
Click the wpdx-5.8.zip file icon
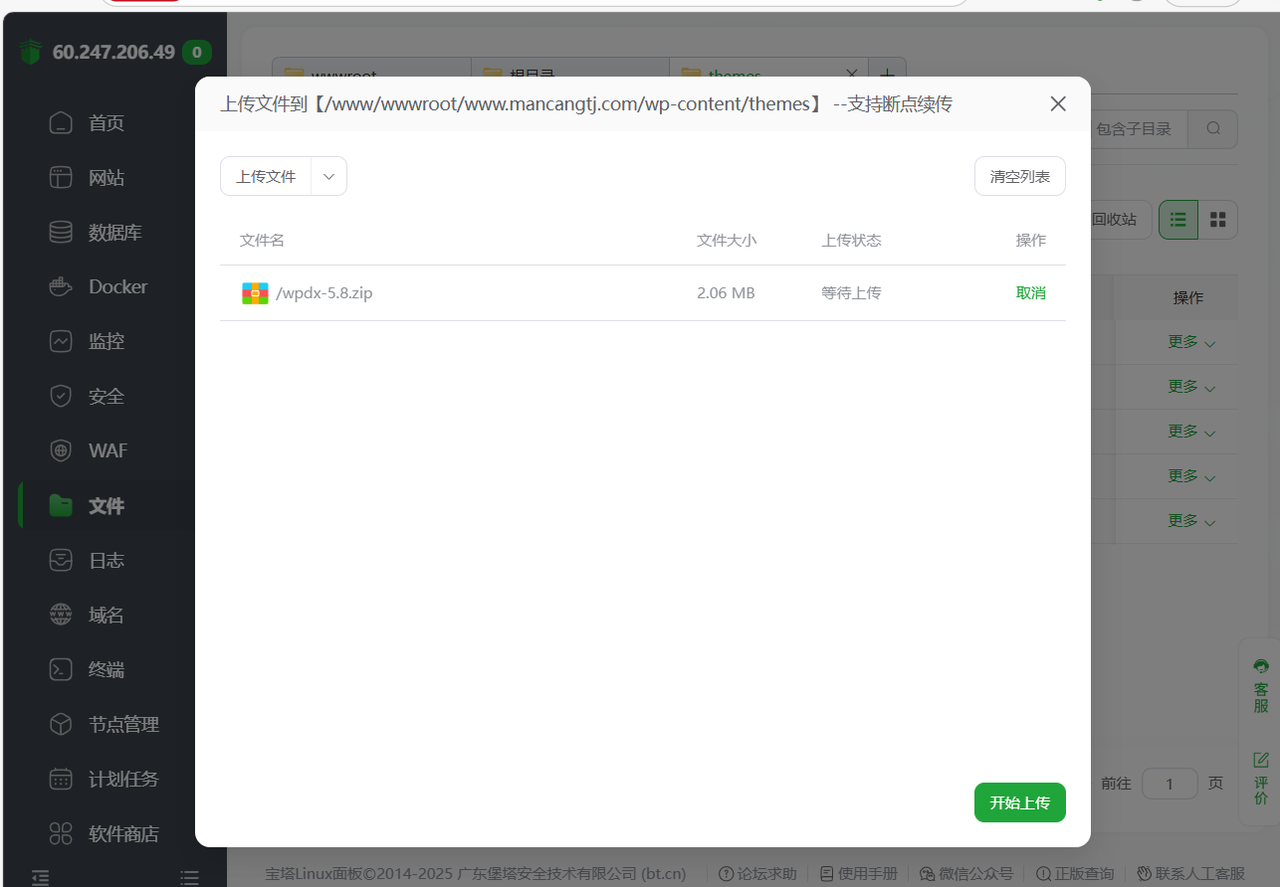(x=255, y=293)
